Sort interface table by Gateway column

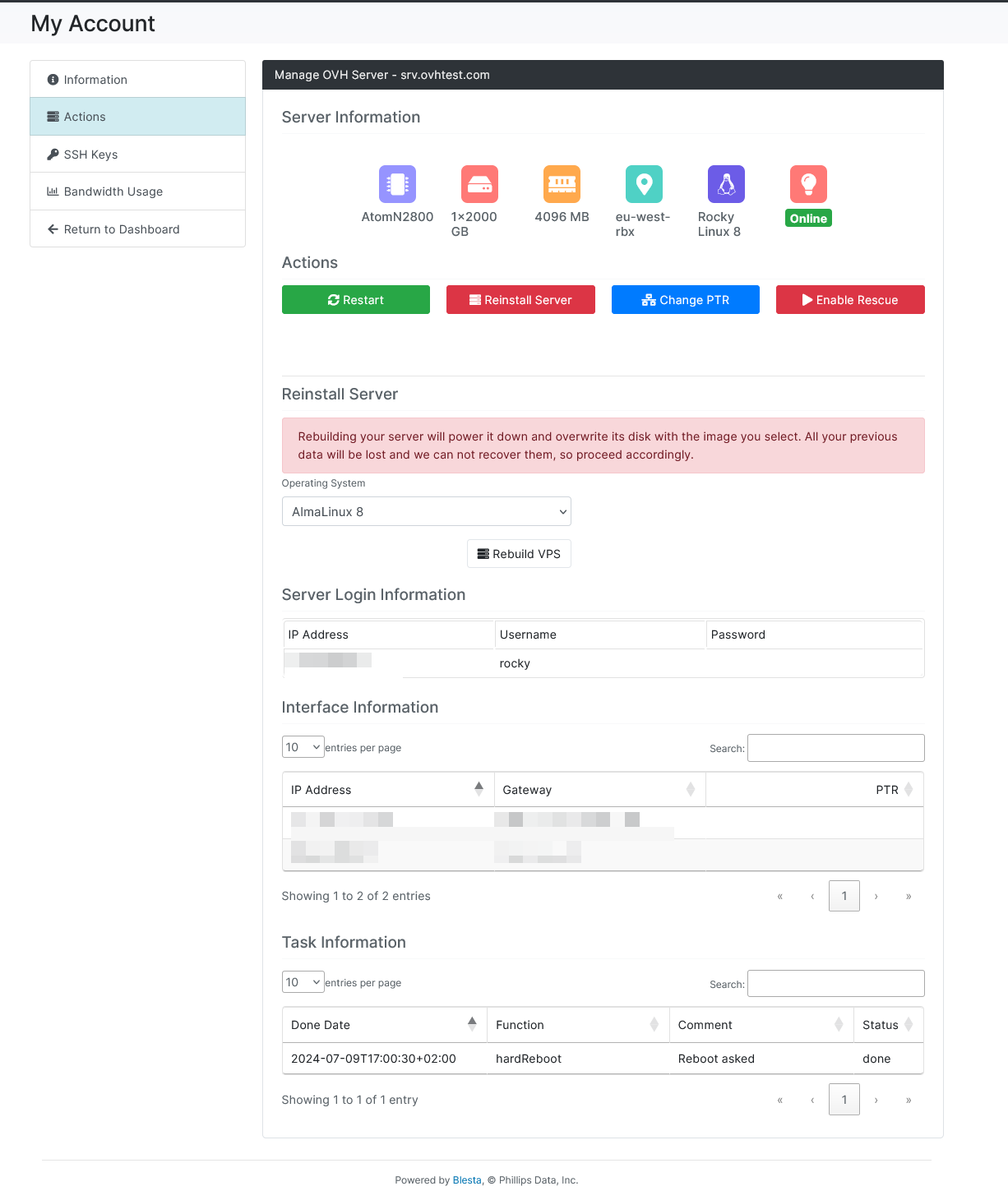point(599,790)
